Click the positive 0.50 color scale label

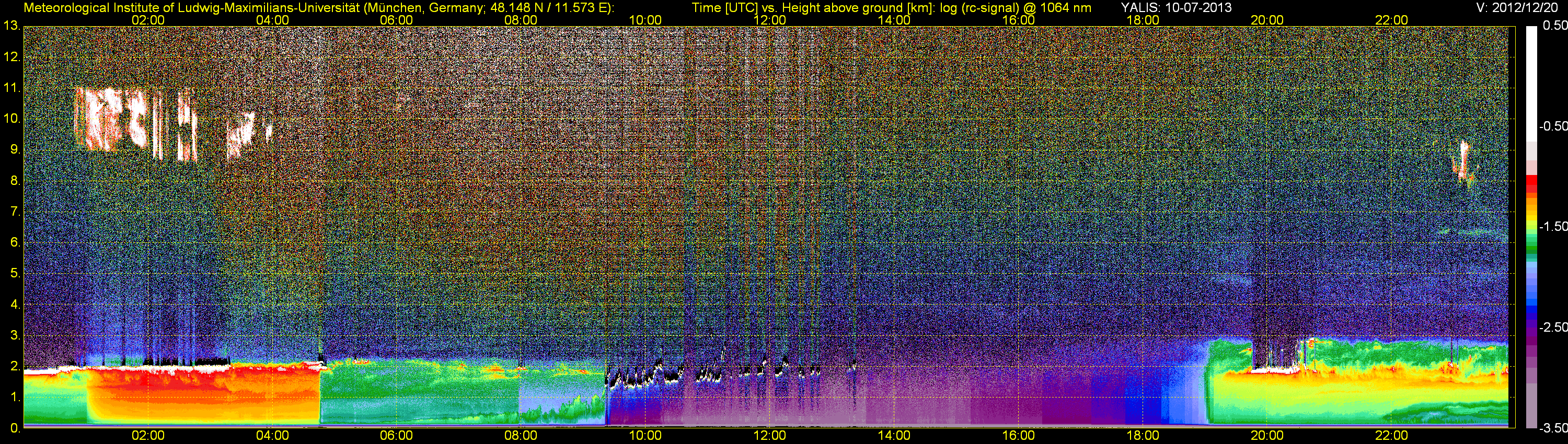(1554, 26)
